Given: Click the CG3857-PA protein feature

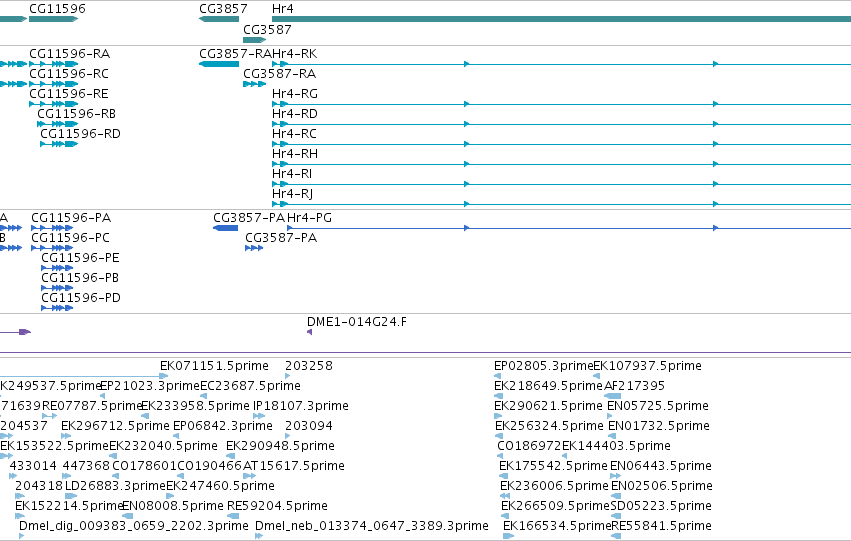Looking at the screenshot, I should click(x=225, y=228).
